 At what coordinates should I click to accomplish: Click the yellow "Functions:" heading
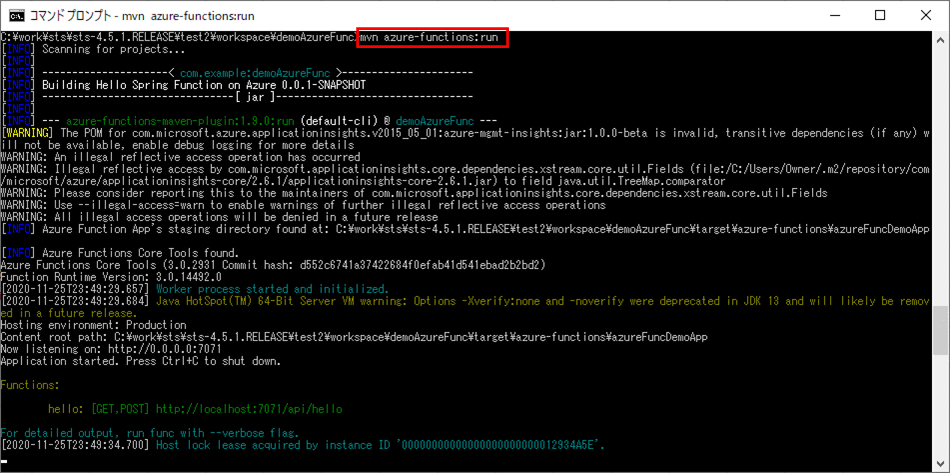(30, 385)
